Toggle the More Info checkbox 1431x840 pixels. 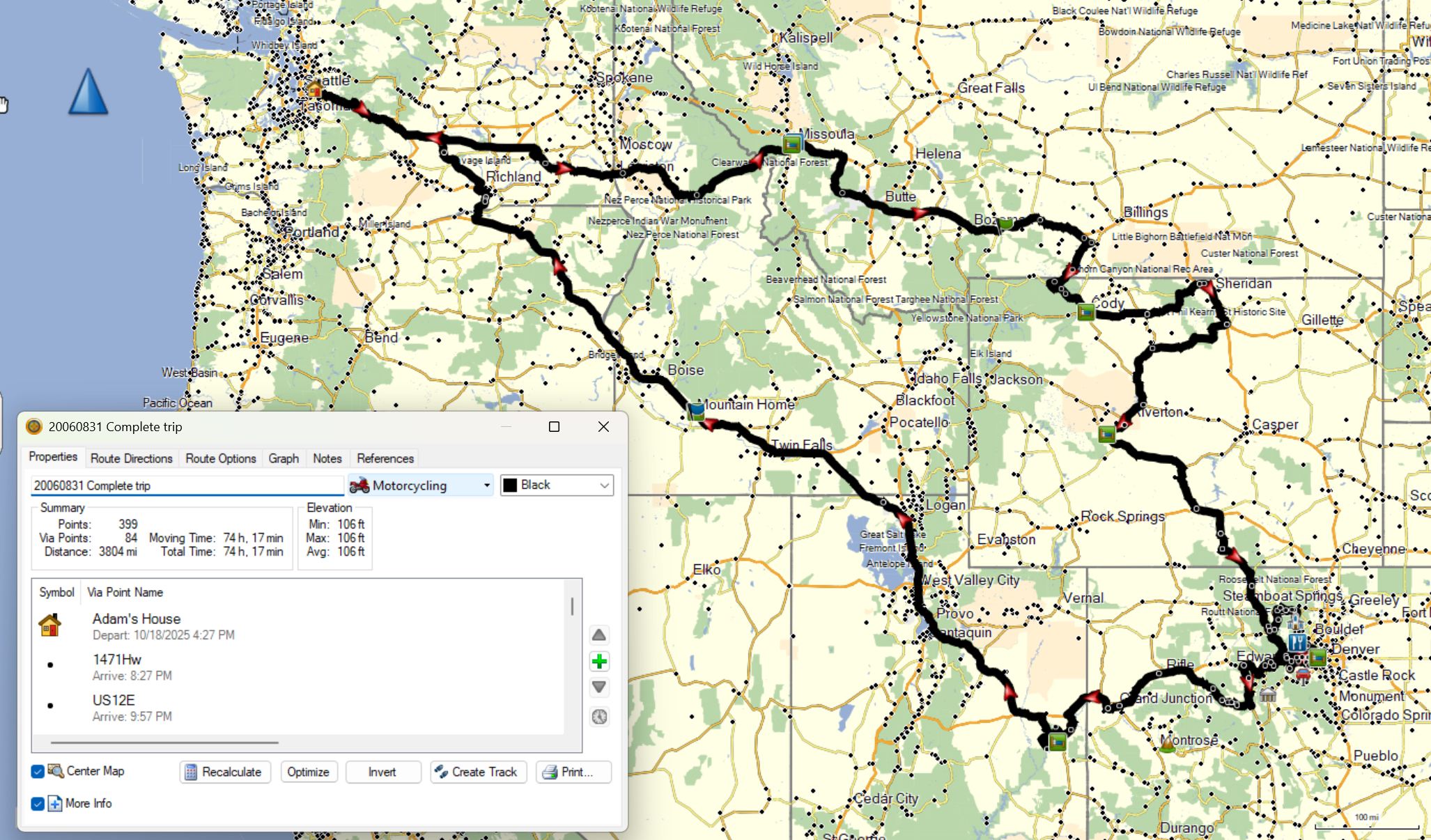tap(38, 804)
